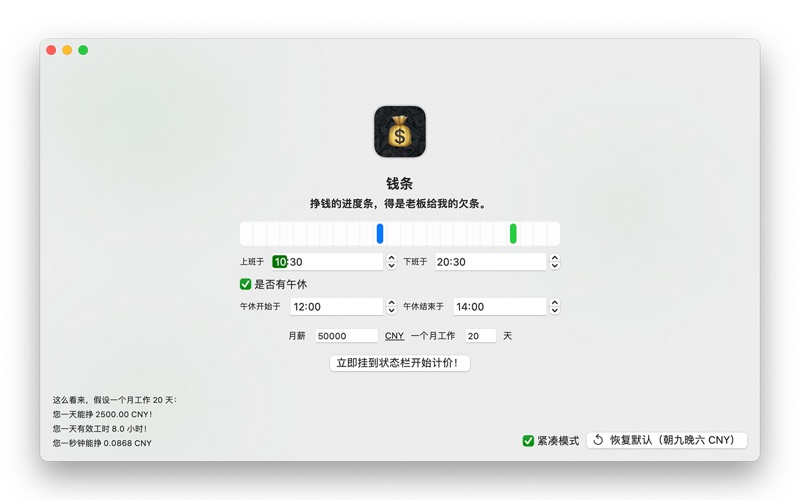Disable the 紧凑模式 checkbox

pyautogui.click(x=528, y=441)
